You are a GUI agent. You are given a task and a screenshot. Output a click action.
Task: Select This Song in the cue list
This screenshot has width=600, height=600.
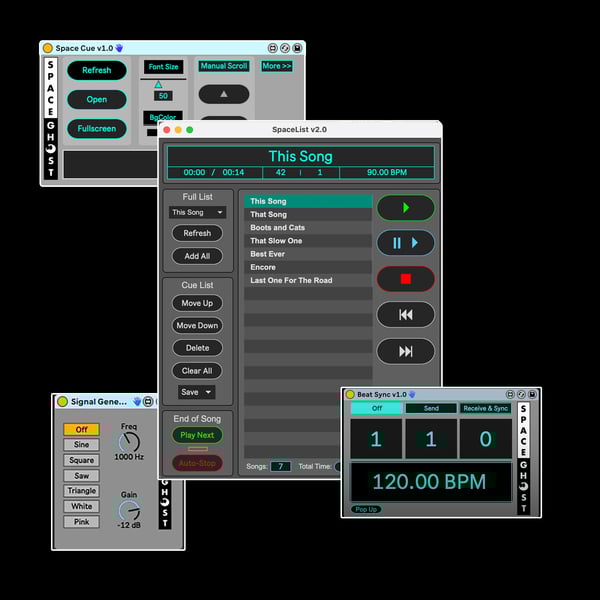click(308, 201)
